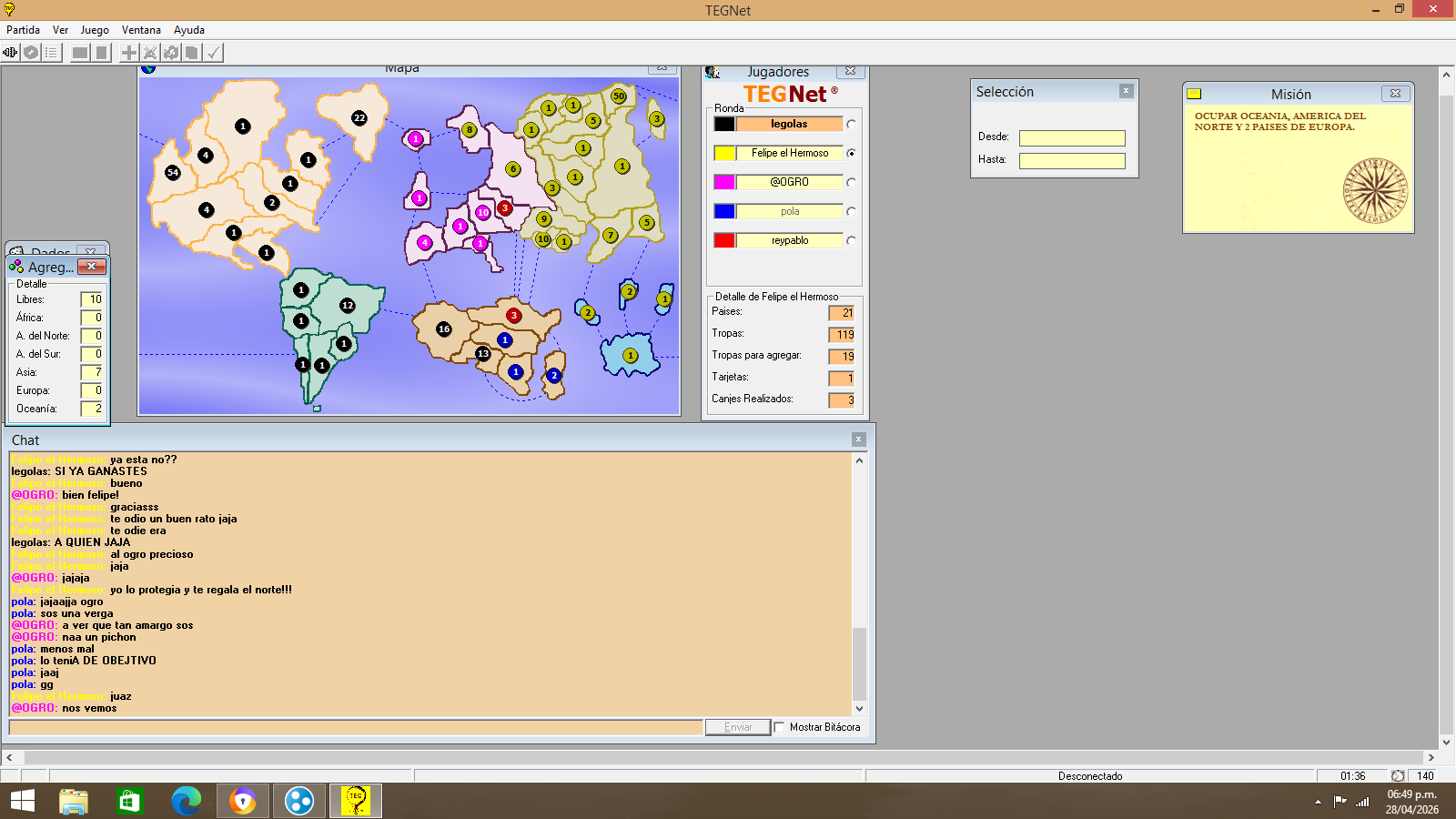
Task: Expand hidden system tray icons
Action: (x=1318, y=802)
